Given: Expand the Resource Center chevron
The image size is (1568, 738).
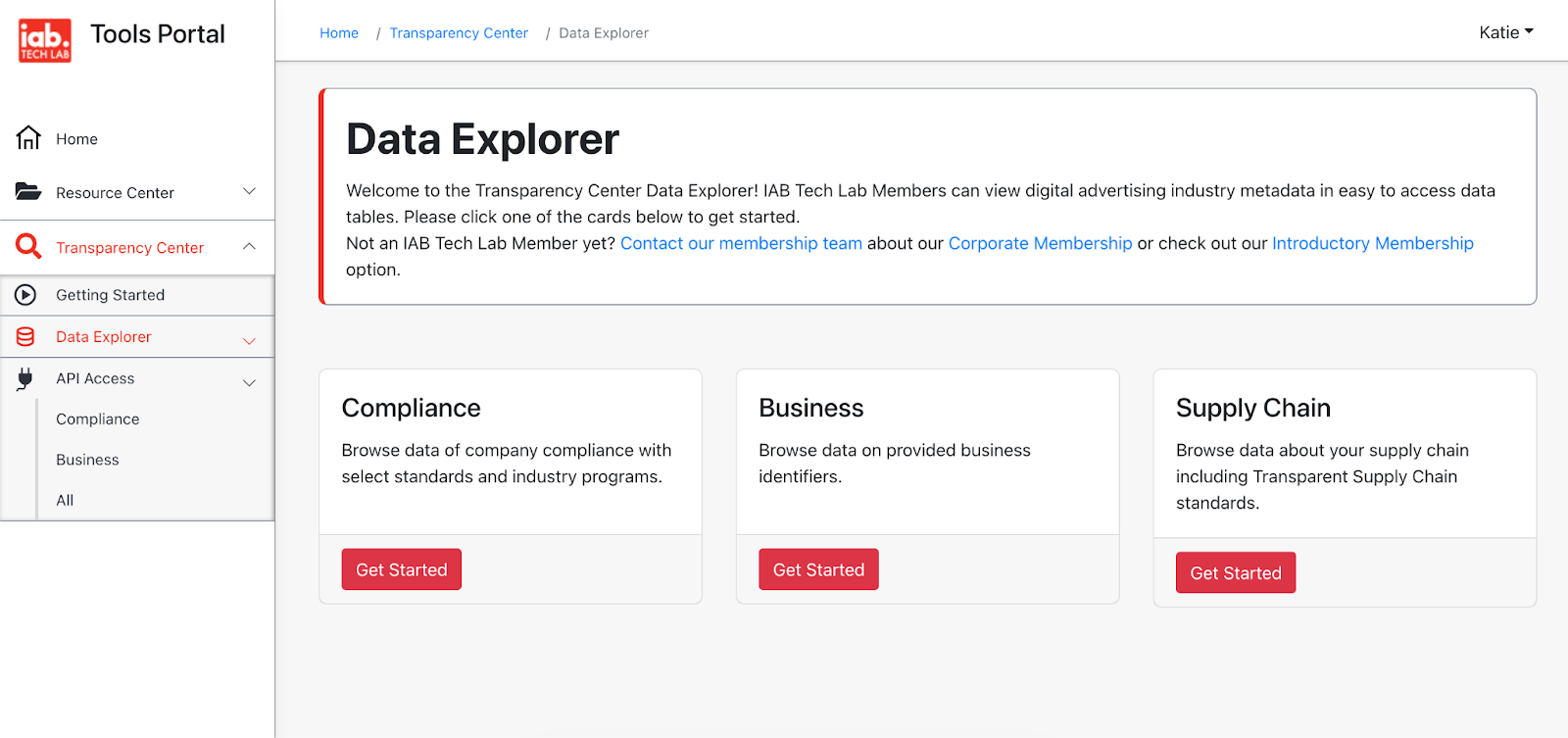Looking at the screenshot, I should coord(249,191).
